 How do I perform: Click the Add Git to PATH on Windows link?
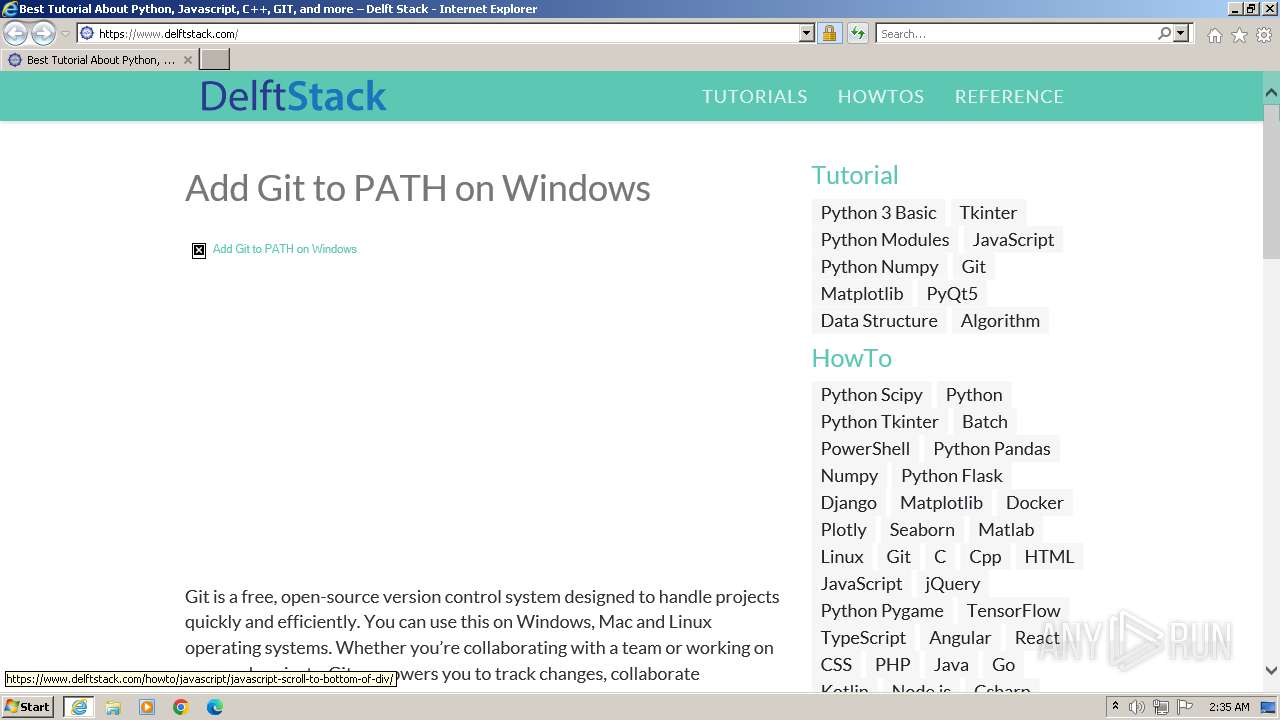pos(285,249)
